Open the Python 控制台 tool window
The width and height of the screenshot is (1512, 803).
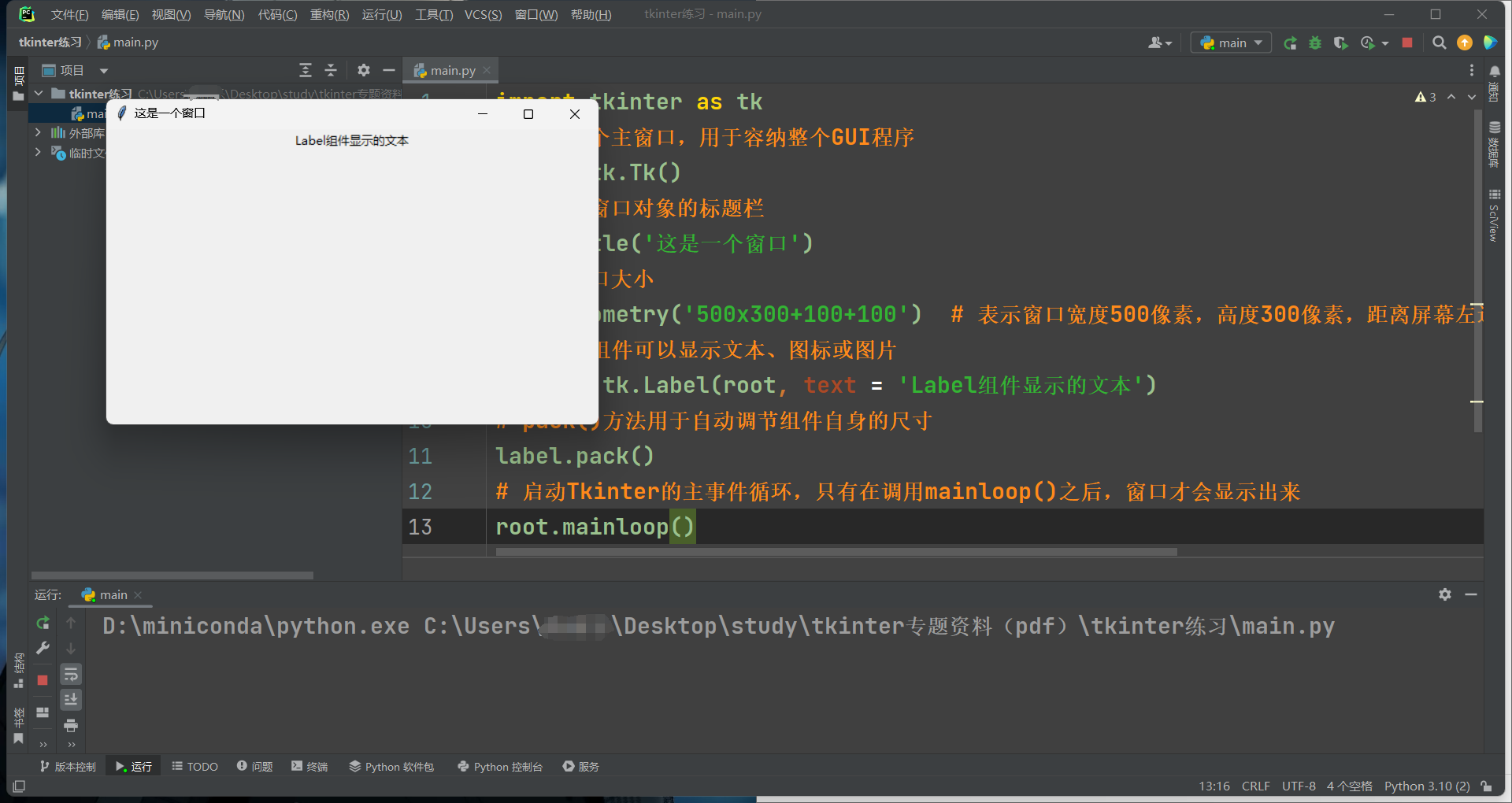(x=500, y=767)
